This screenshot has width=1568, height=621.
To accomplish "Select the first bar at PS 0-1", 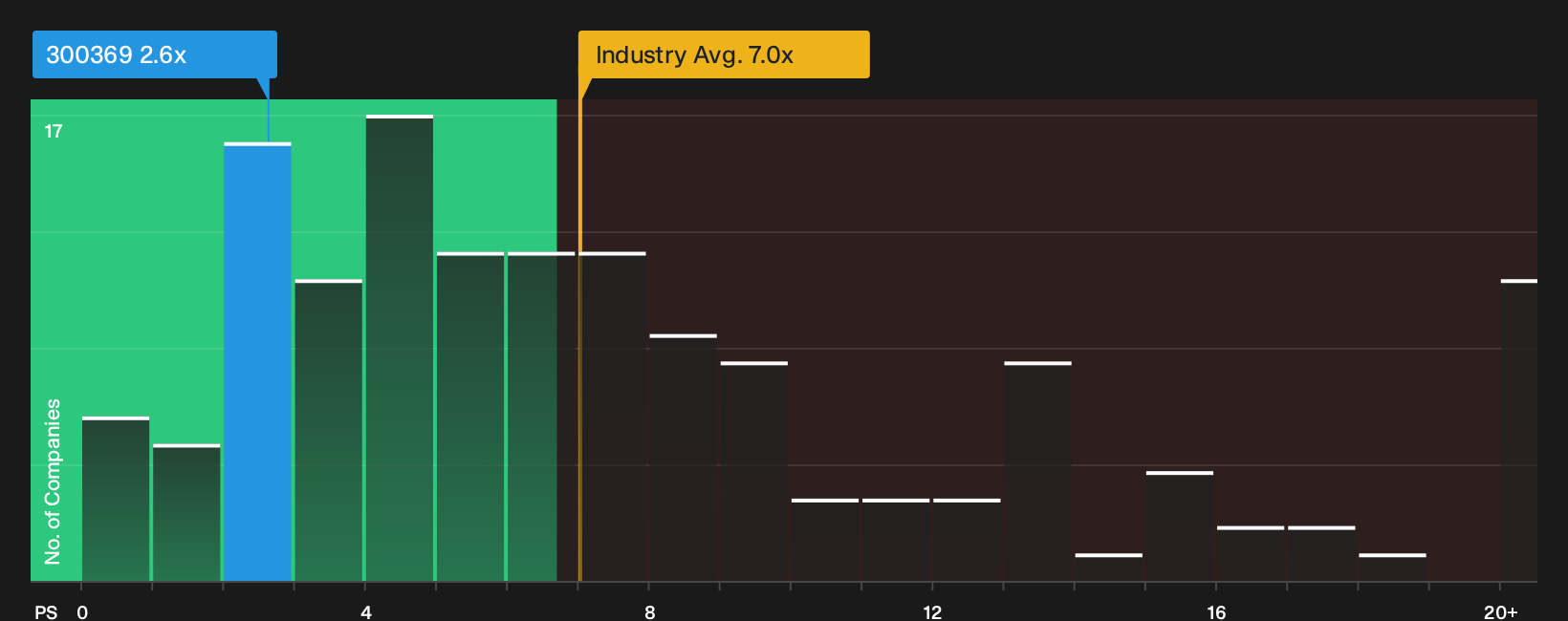I will point(116,500).
